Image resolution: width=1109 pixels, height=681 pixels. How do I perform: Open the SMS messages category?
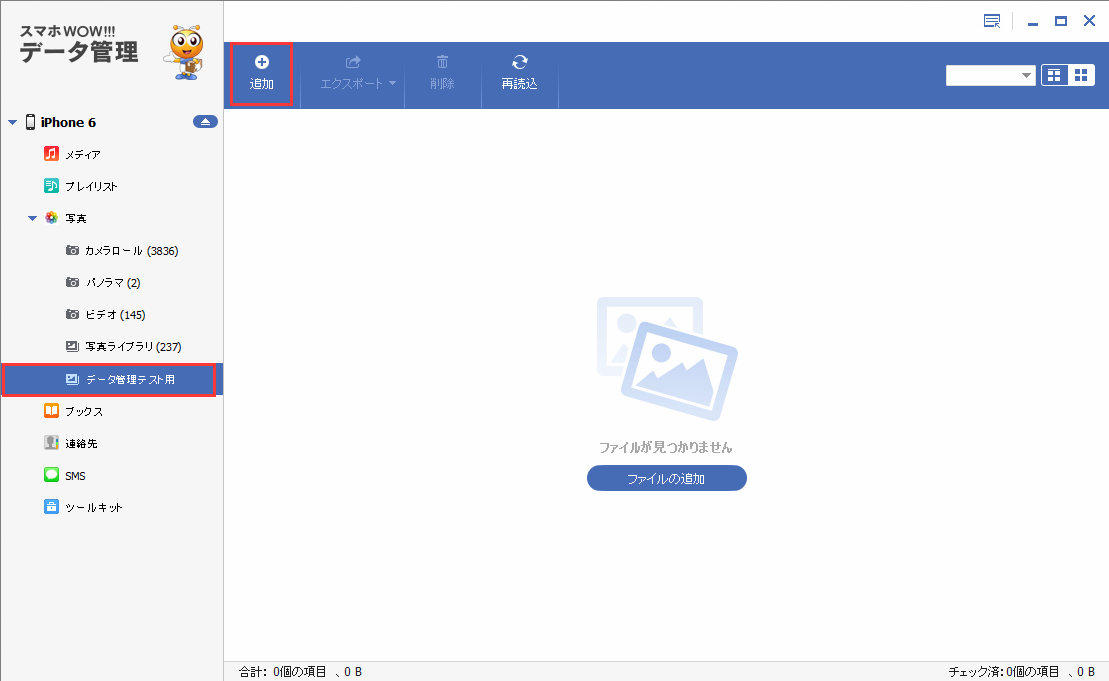point(75,476)
